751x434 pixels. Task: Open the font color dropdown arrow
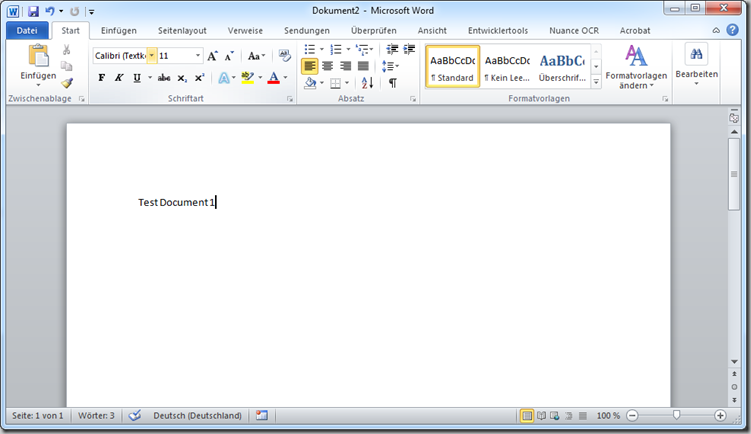tap(285, 78)
